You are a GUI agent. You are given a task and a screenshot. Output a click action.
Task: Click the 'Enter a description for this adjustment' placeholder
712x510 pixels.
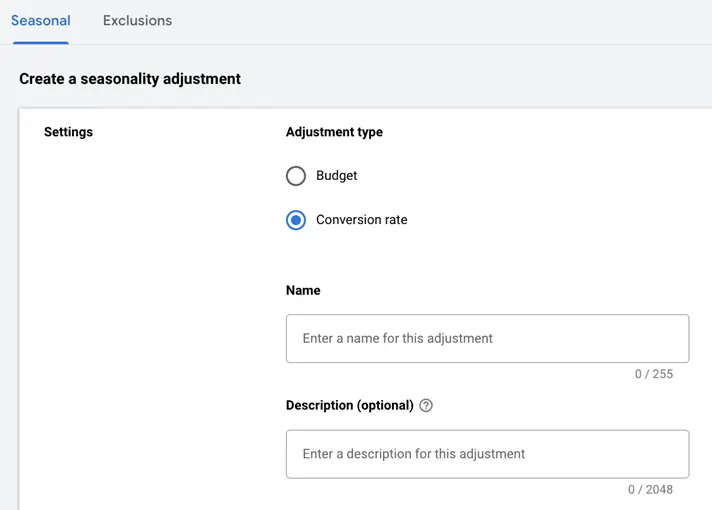pyautogui.click(x=414, y=454)
